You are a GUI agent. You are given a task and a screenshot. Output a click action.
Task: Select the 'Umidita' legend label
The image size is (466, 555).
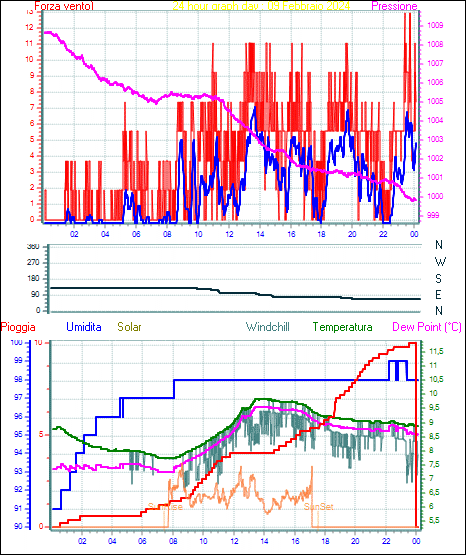[84, 327]
